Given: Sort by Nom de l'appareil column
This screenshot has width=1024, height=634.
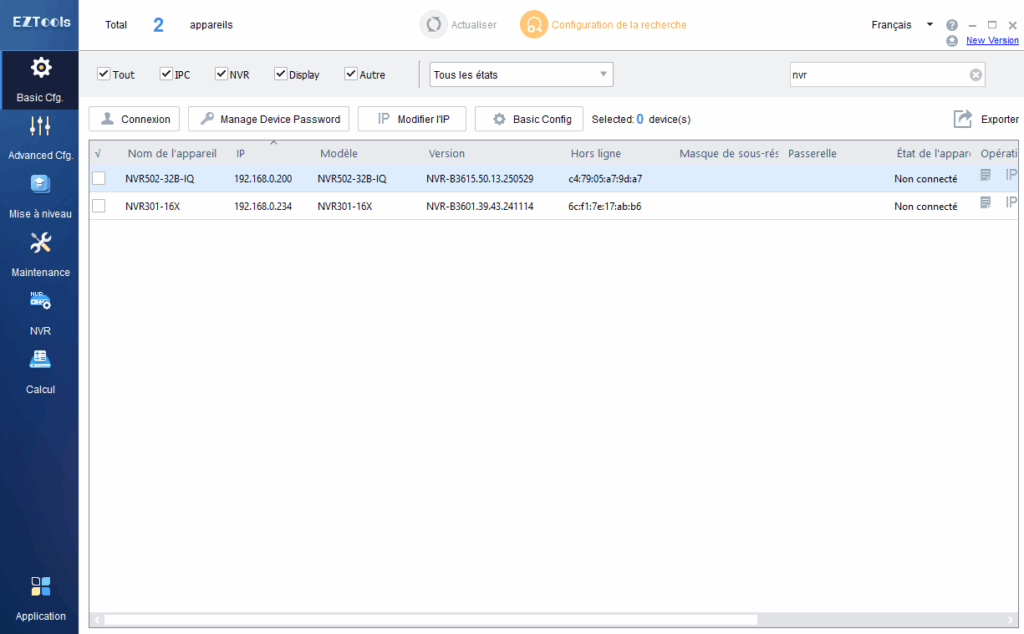Looking at the screenshot, I should (x=172, y=153).
